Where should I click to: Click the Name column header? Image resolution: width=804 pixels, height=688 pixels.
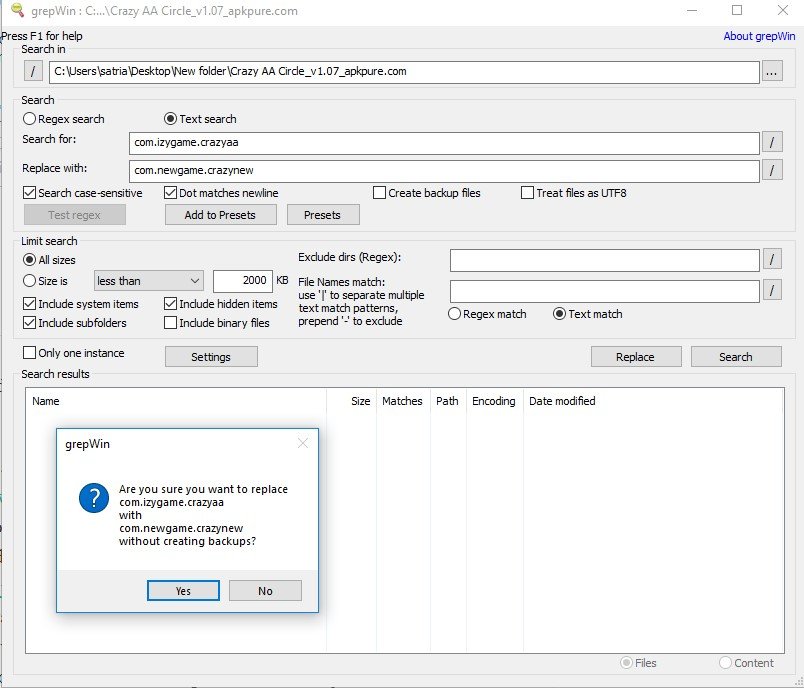pyautogui.click(x=176, y=401)
